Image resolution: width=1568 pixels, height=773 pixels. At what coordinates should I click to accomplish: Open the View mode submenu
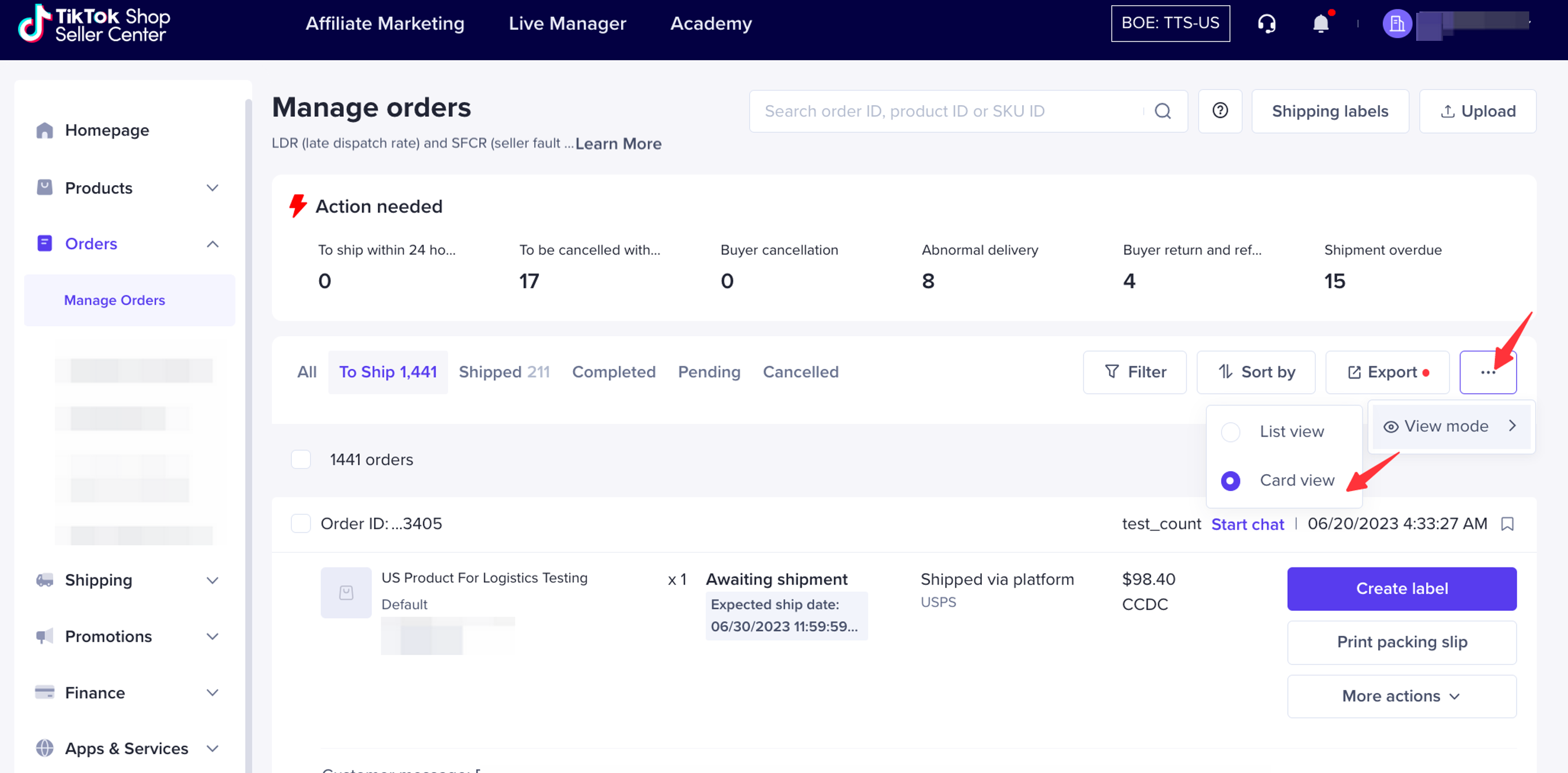1451,427
